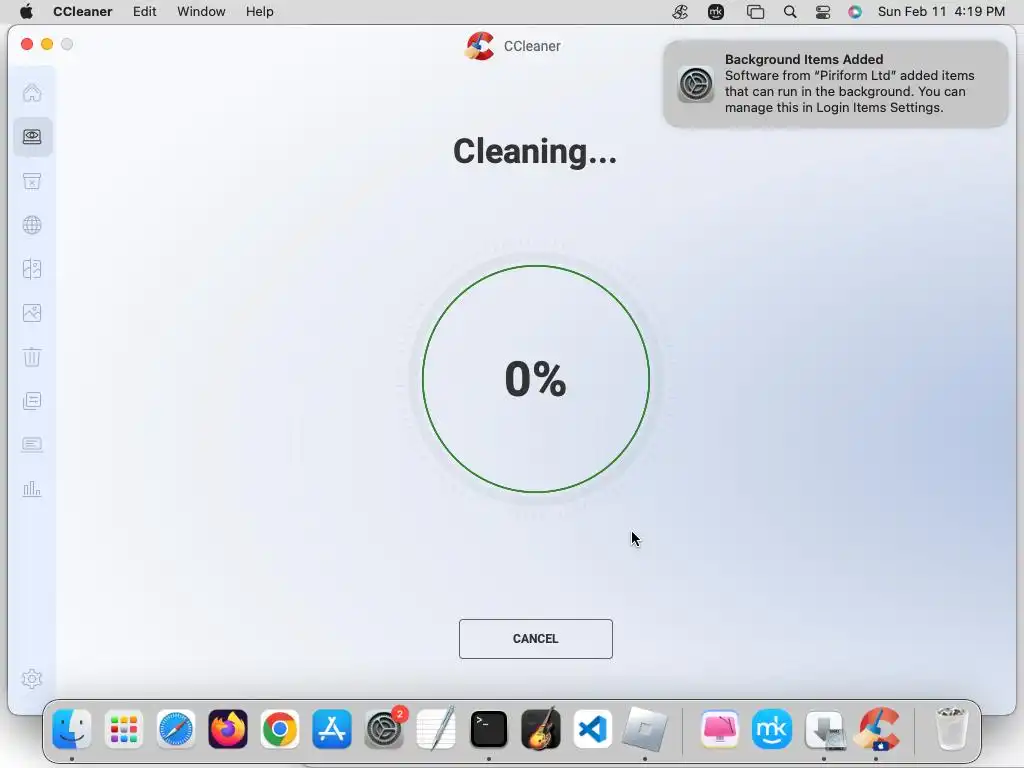
Task: Open Terminal from the Dock
Action: coord(488,729)
